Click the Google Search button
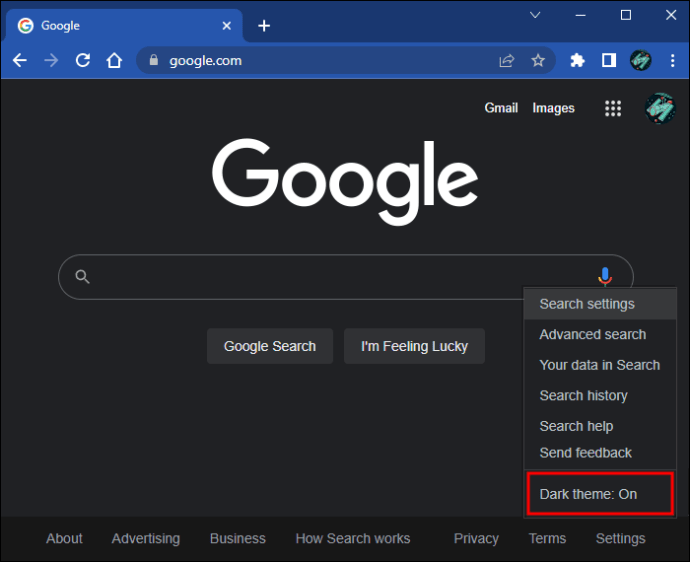The image size is (690, 562). click(x=270, y=346)
